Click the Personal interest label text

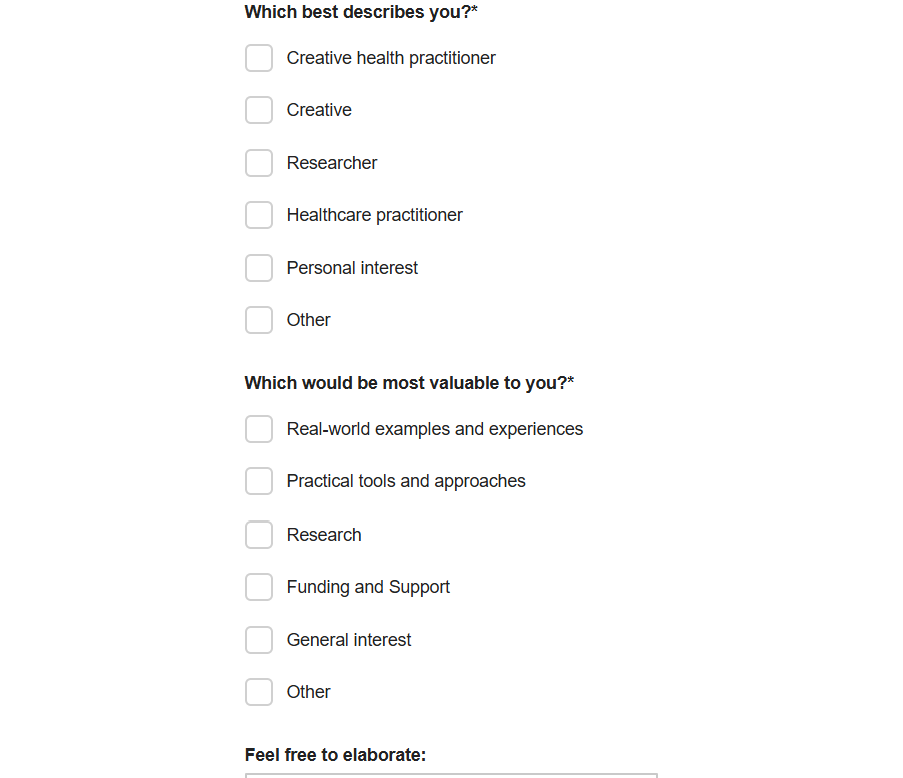coord(352,268)
